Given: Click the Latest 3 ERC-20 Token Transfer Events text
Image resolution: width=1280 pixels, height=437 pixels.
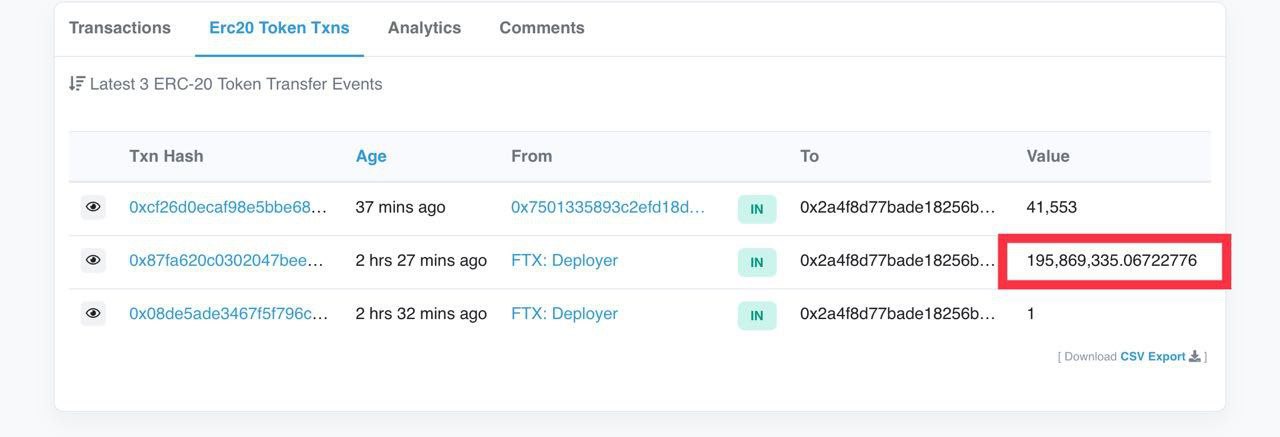Looking at the screenshot, I should click(236, 84).
